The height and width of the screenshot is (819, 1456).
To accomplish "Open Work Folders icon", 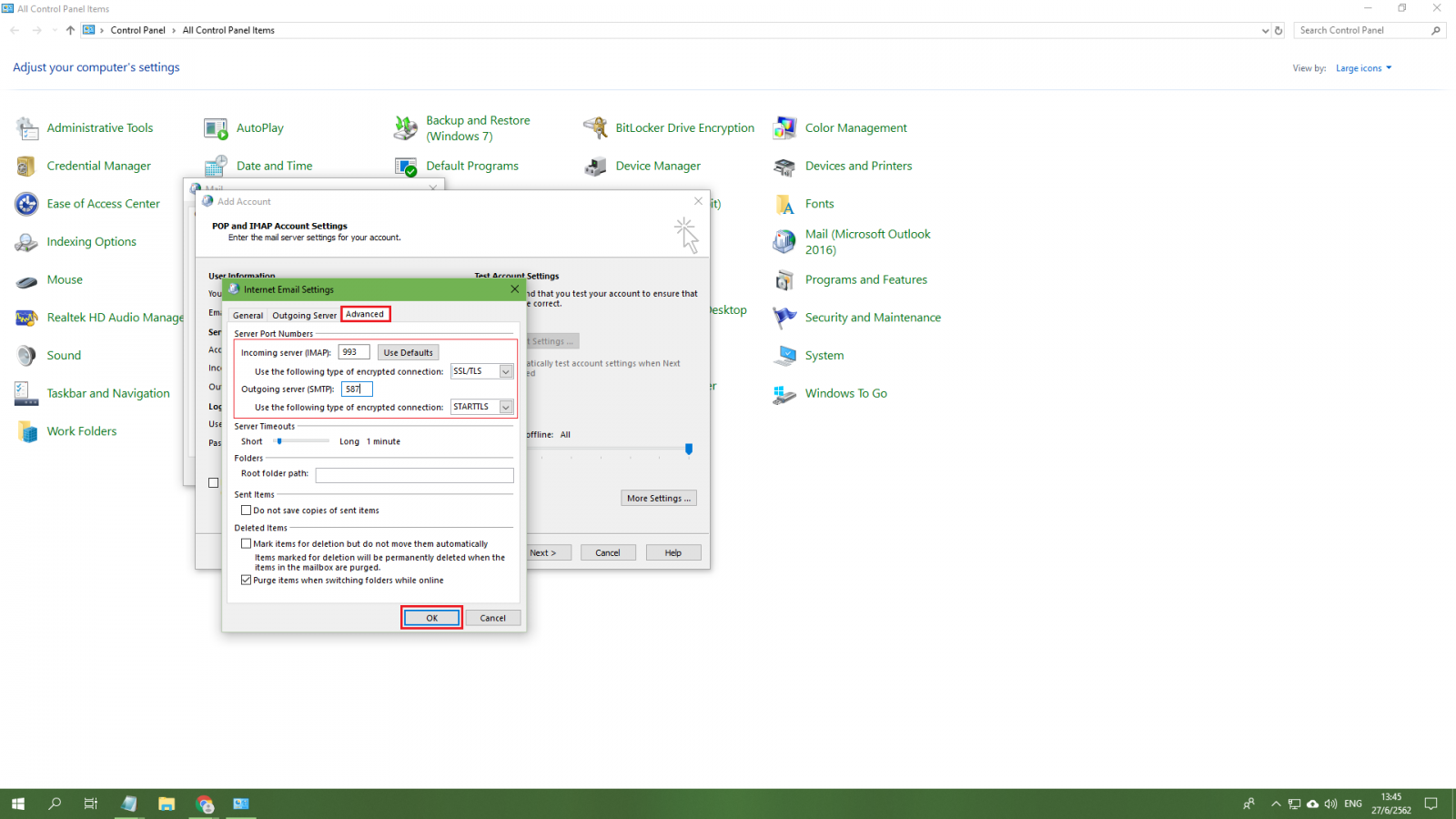I will point(27,431).
